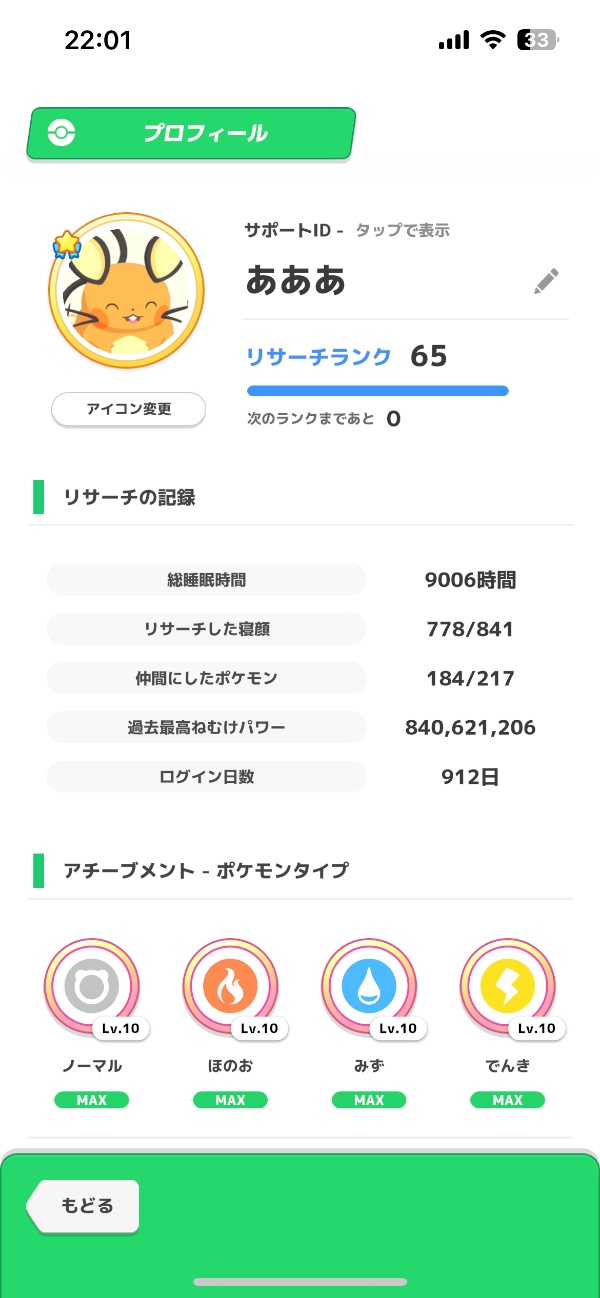Tap the username あああ
Screen dimensions: 600x1298
click(x=296, y=281)
